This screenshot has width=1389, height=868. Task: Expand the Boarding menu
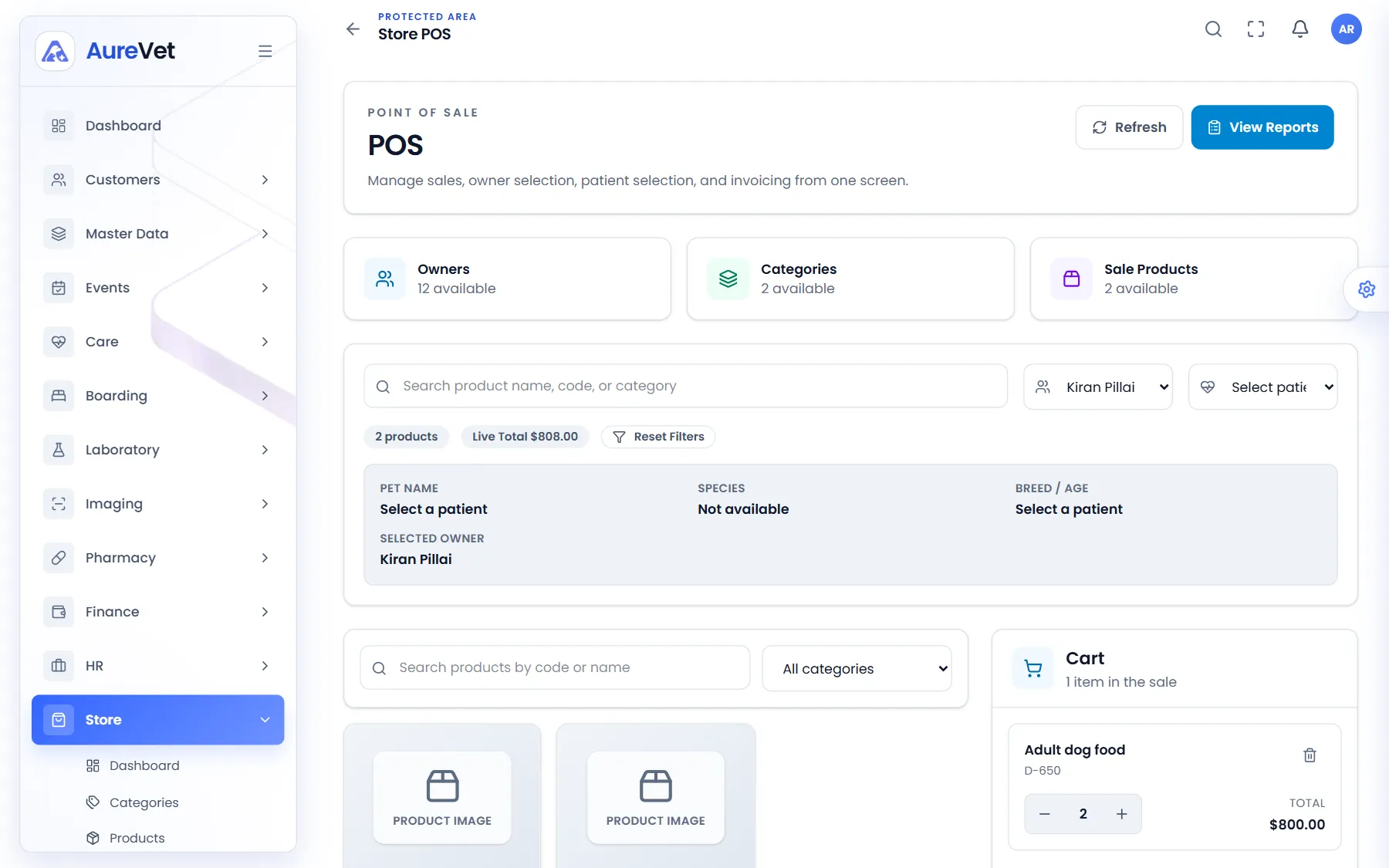pyautogui.click(x=158, y=396)
